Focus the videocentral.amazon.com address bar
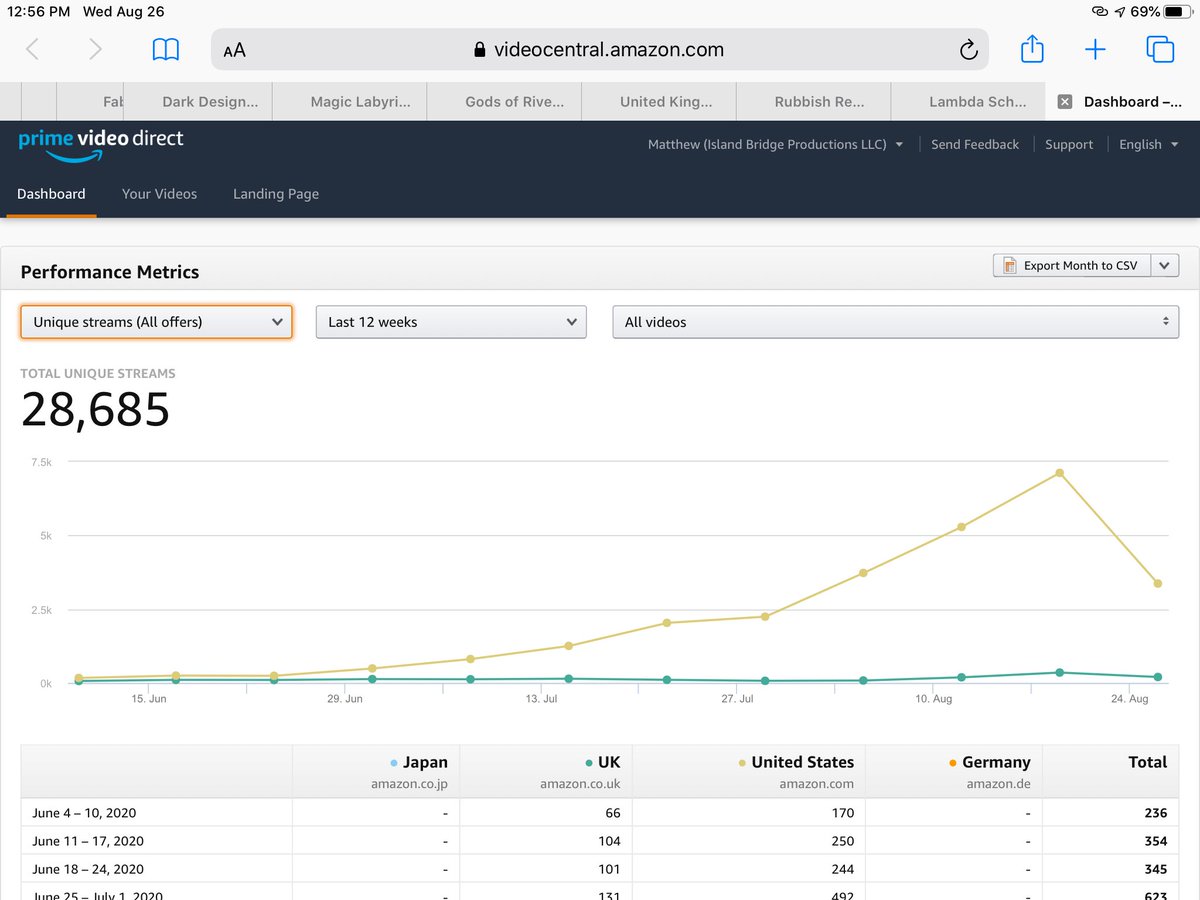The height and width of the screenshot is (900, 1200). click(600, 50)
